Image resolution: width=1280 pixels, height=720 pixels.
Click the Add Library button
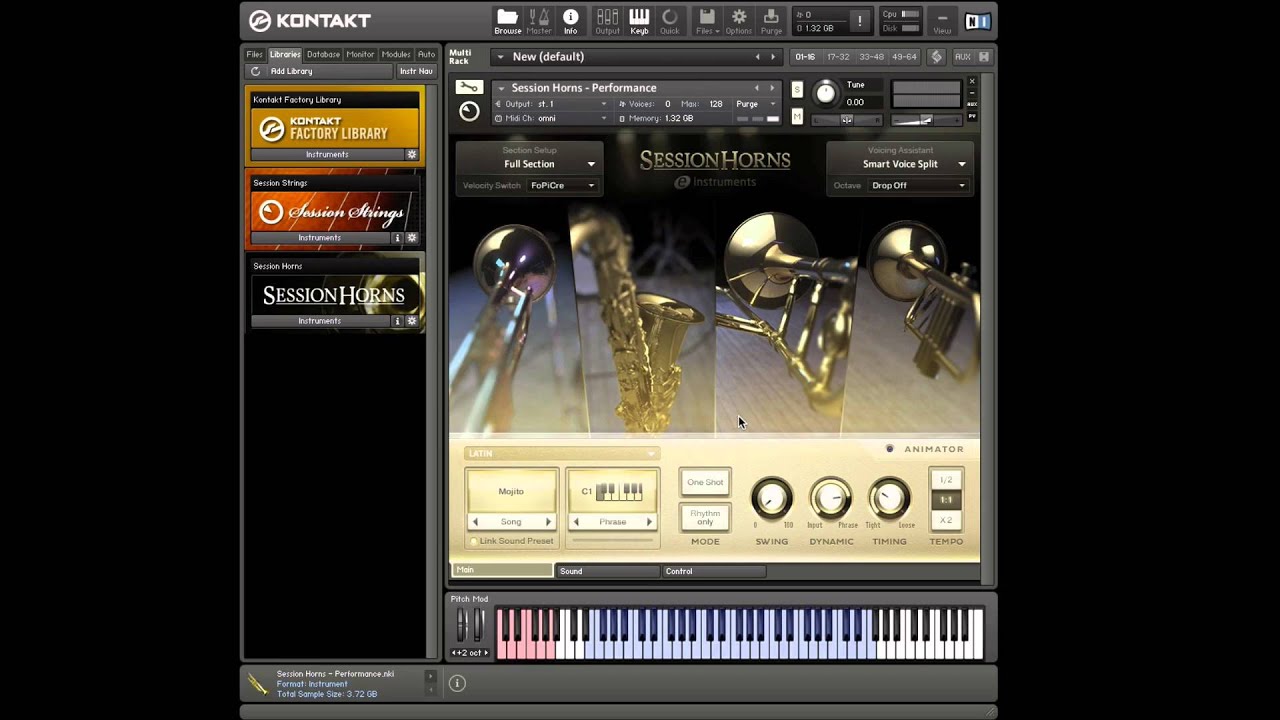tap(291, 71)
